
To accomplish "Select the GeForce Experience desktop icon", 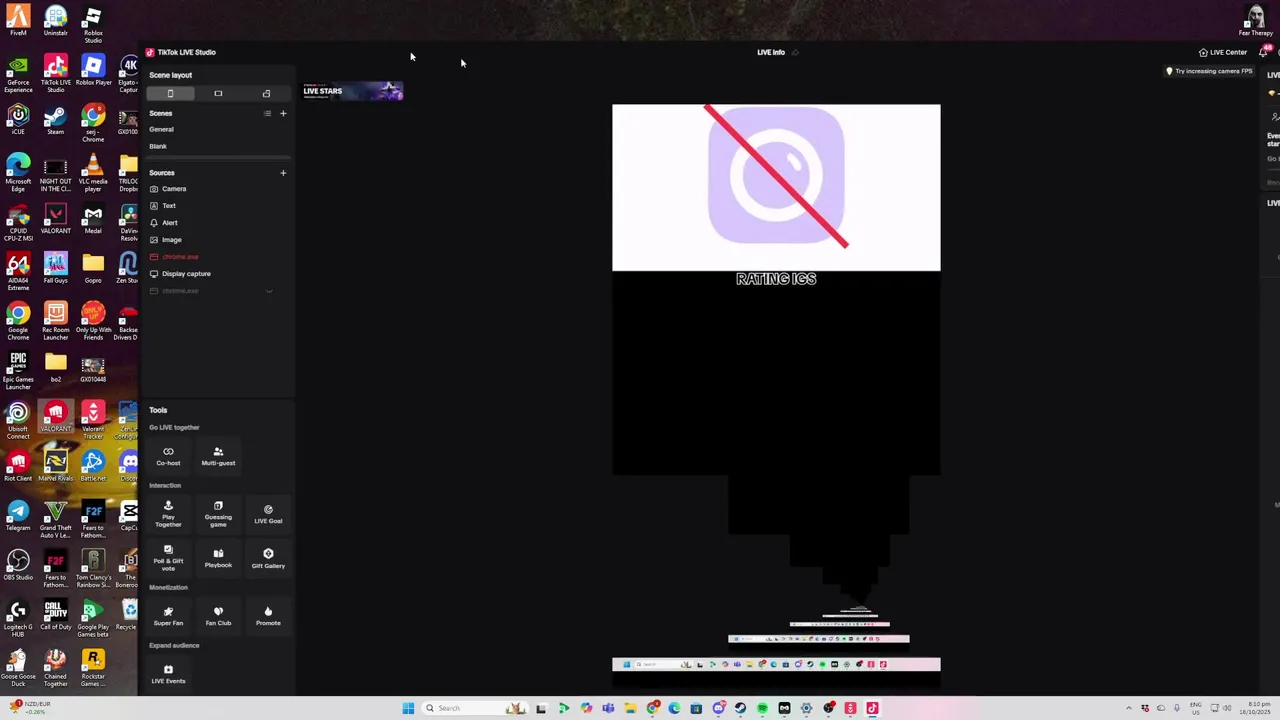I will tap(18, 75).
